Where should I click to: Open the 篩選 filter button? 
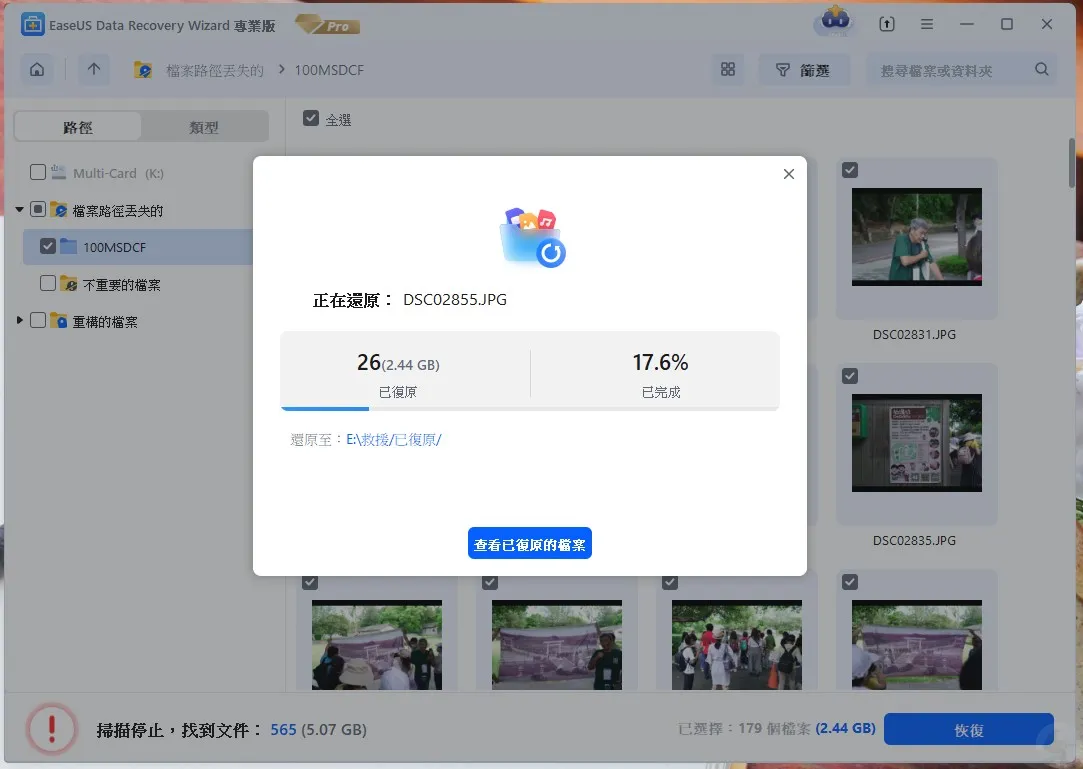point(803,70)
